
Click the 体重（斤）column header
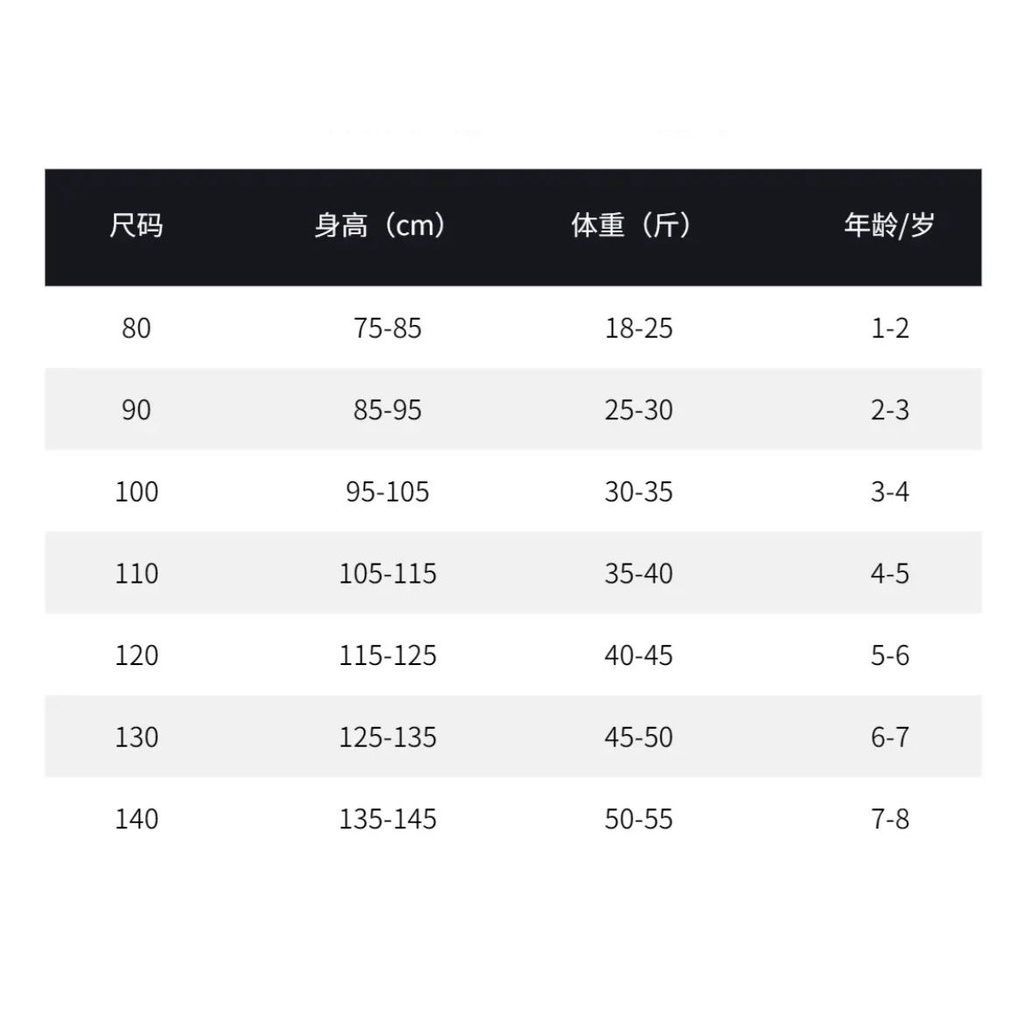[x=632, y=226]
